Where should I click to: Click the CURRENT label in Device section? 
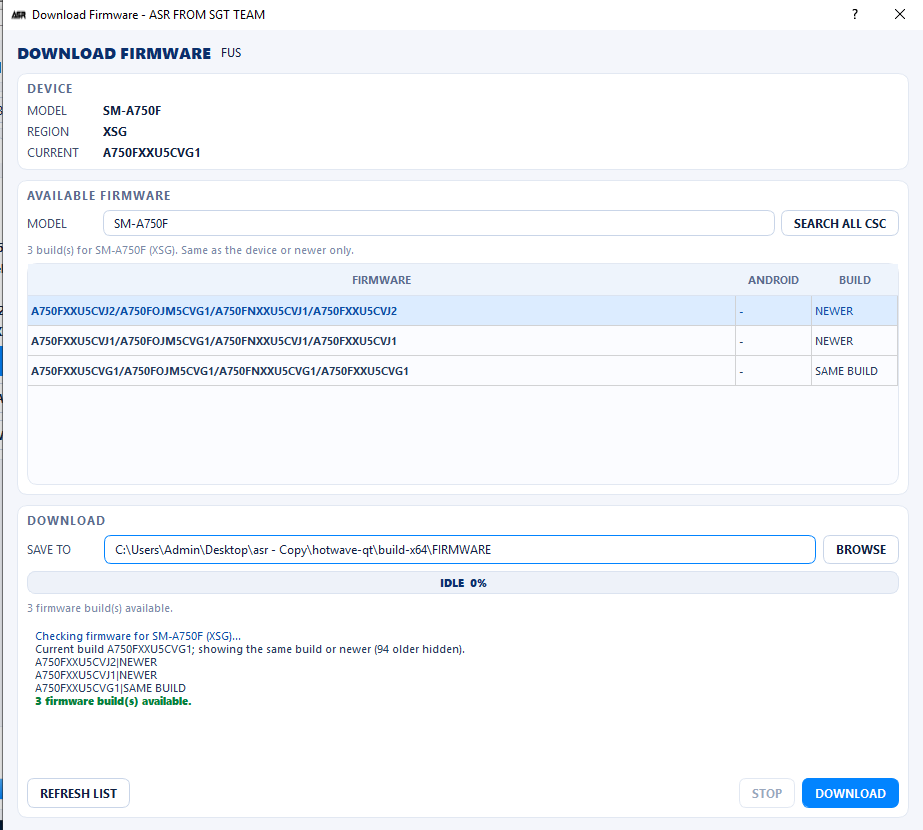click(x=53, y=152)
